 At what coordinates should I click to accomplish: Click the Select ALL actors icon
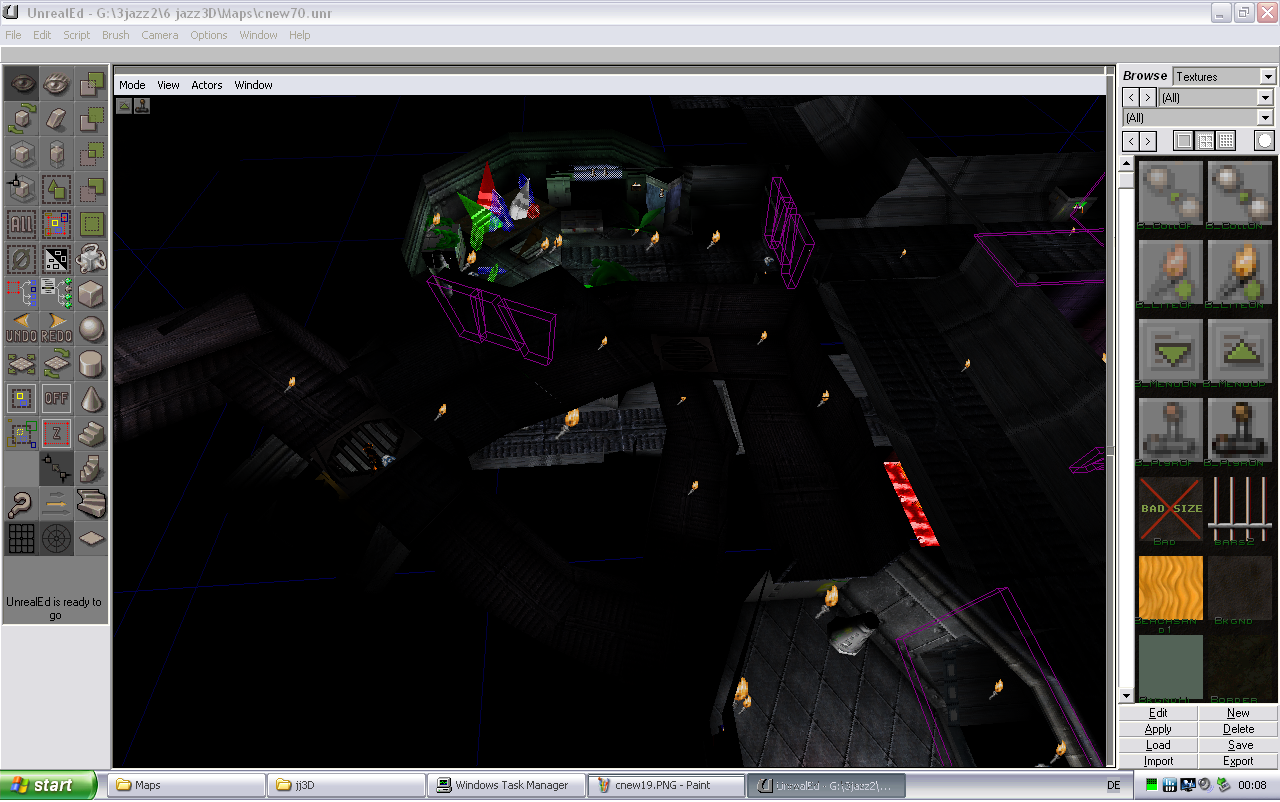[21, 224]
